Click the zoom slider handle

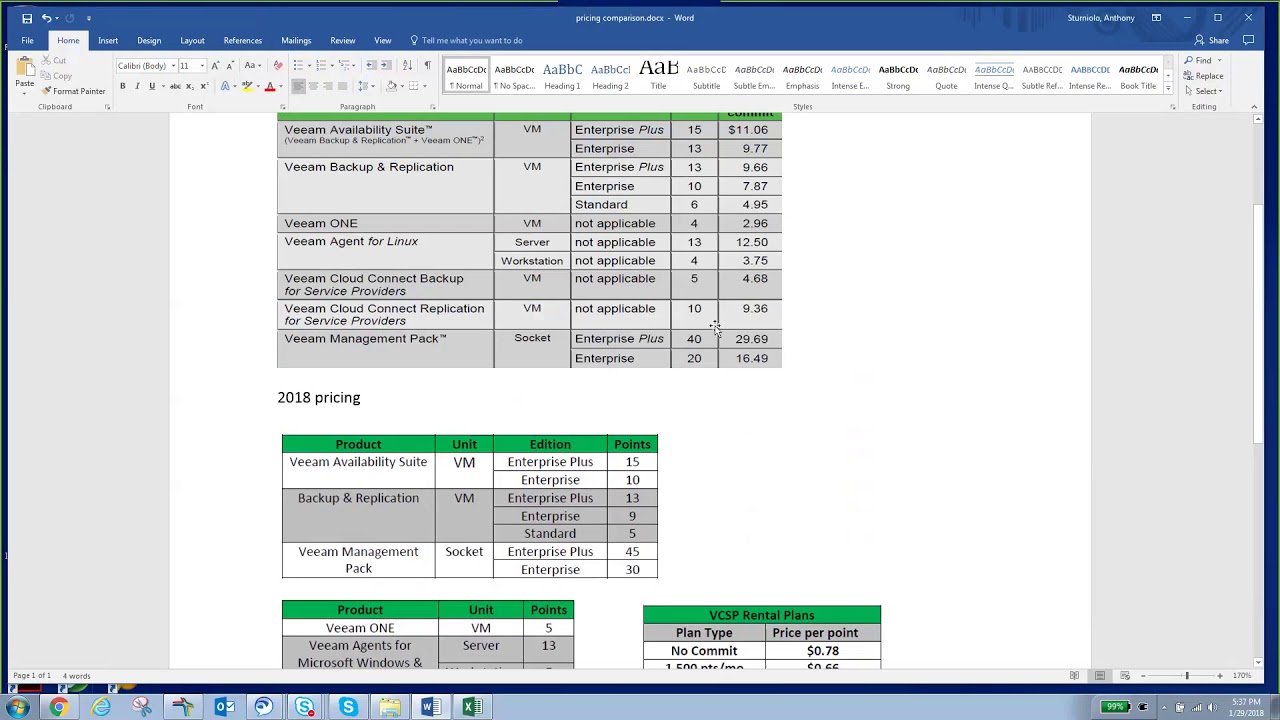(x=1187, y=676)
